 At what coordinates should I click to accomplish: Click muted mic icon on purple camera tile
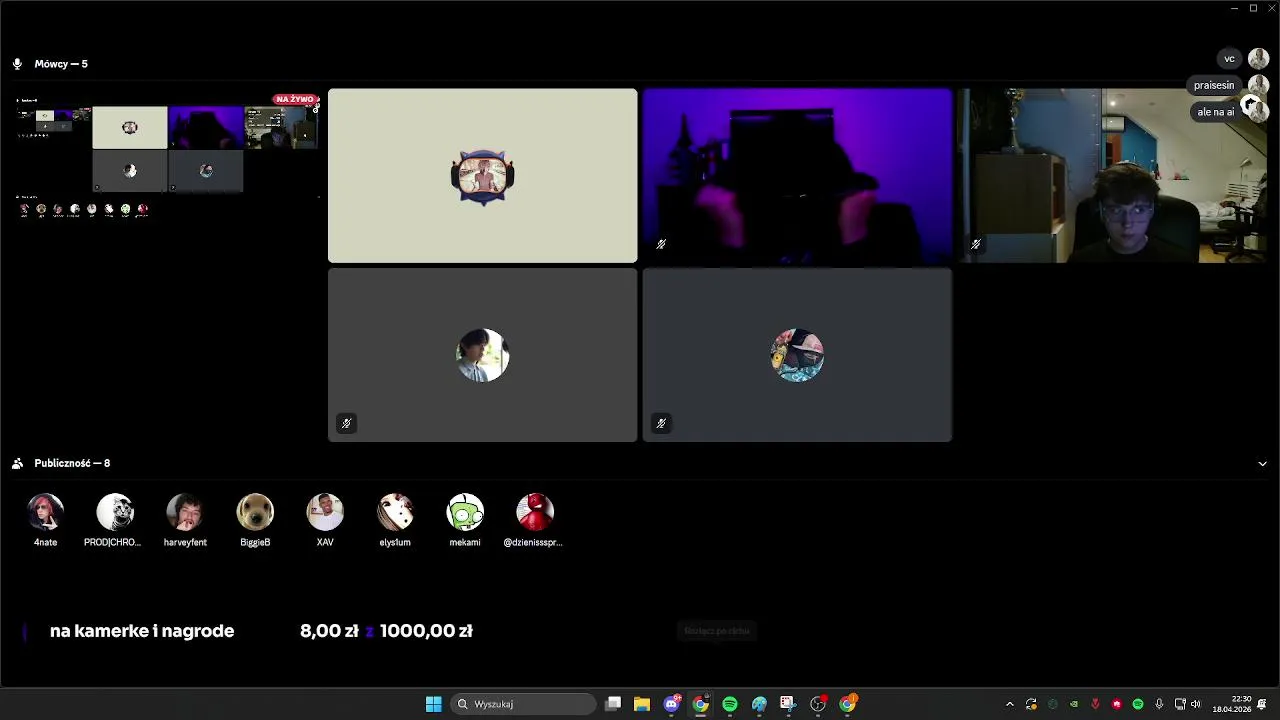point(661,244)
